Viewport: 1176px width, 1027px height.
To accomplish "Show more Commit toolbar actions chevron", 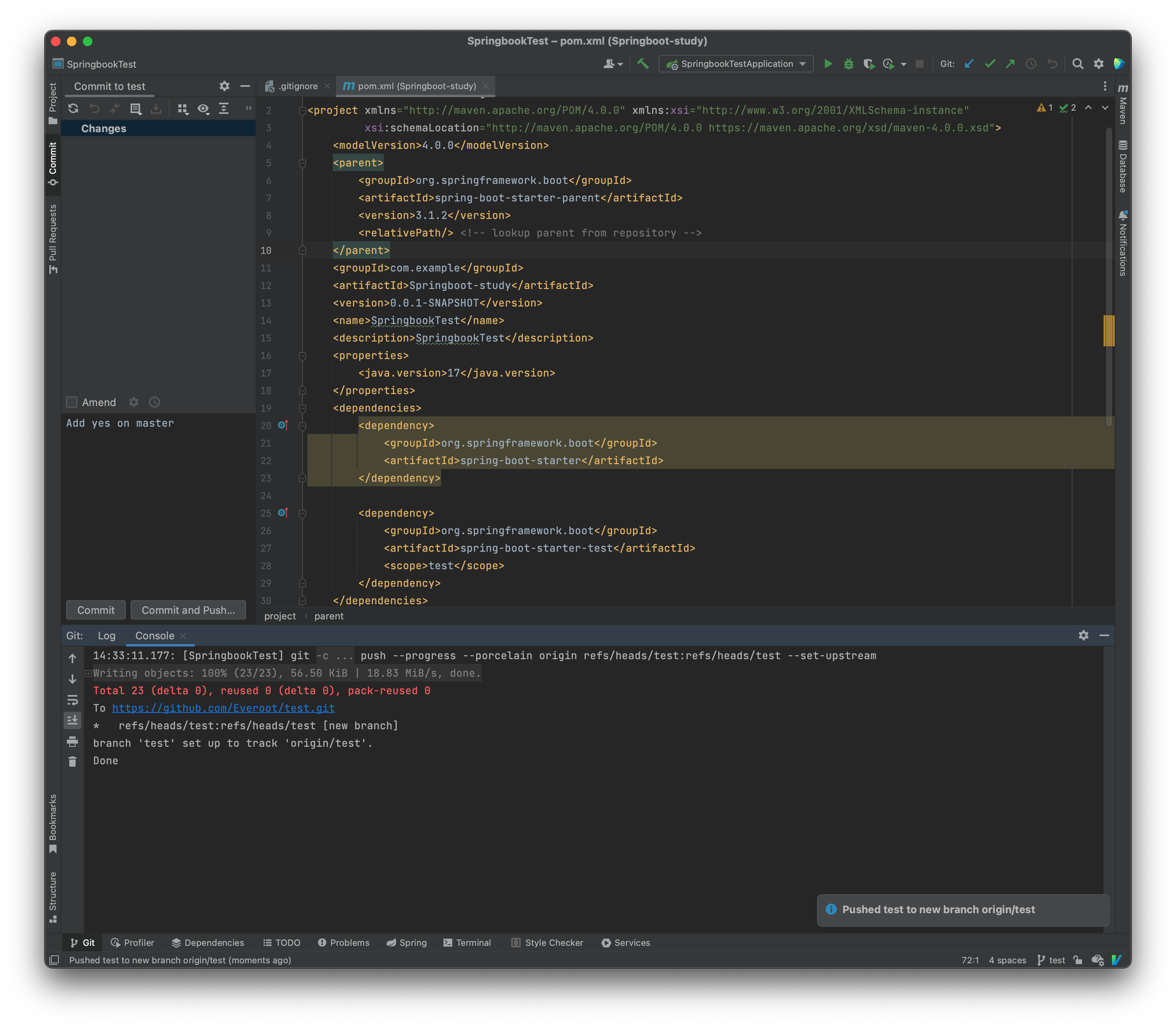I will (249, 108).
